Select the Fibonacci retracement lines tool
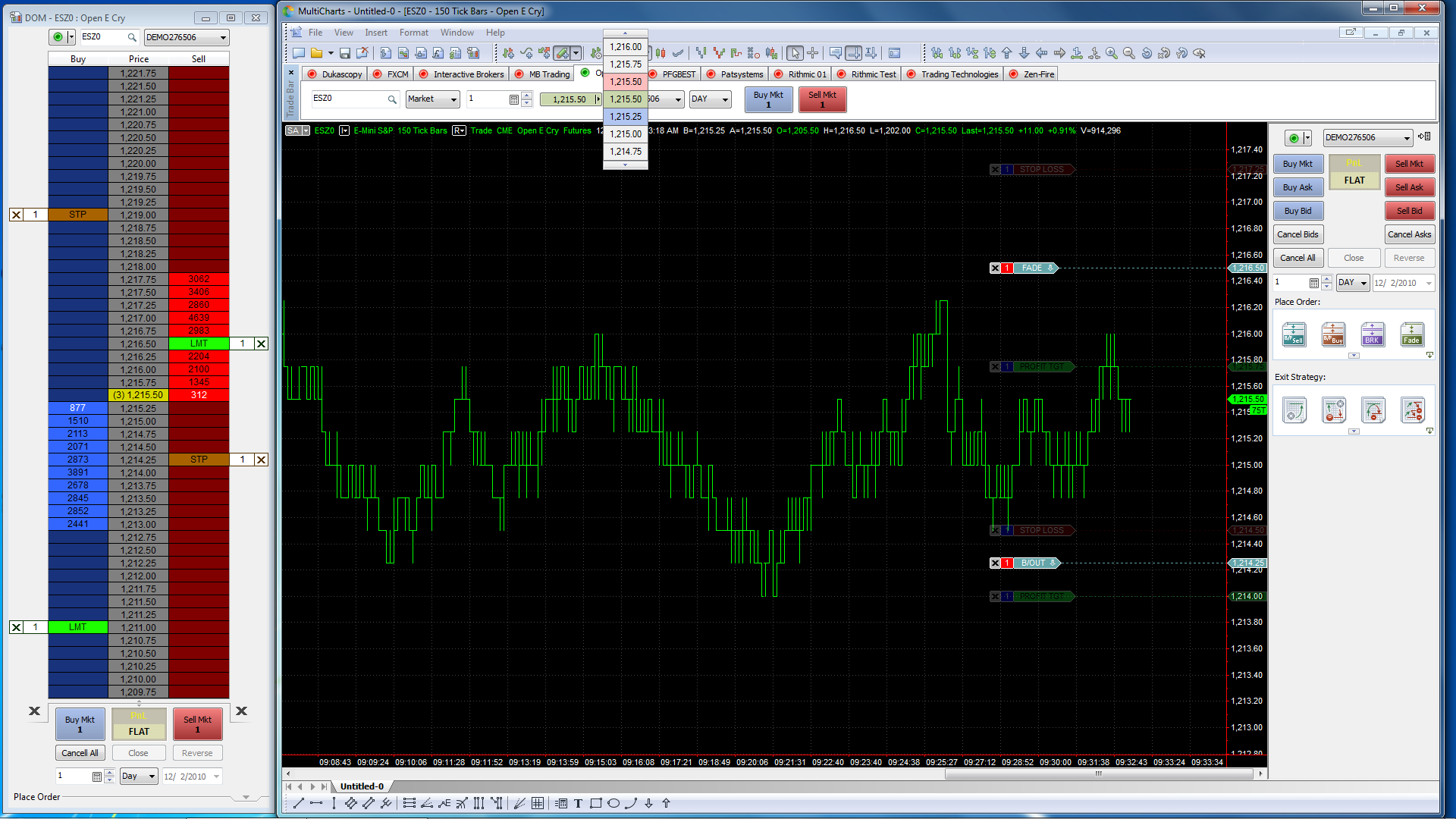The width and height of the screenshot is (1456, 819). pyautogui.click(x=409, y=803)
